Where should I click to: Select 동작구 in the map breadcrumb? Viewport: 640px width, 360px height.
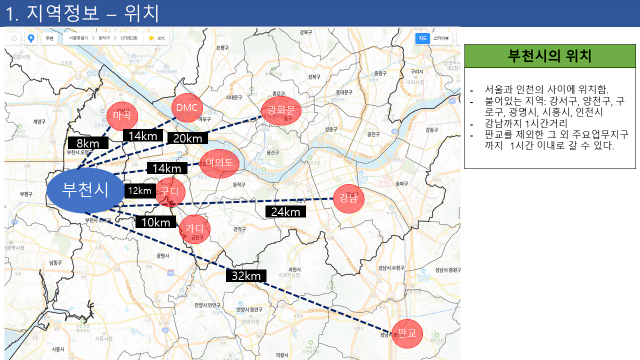click(x=104, y=38)
